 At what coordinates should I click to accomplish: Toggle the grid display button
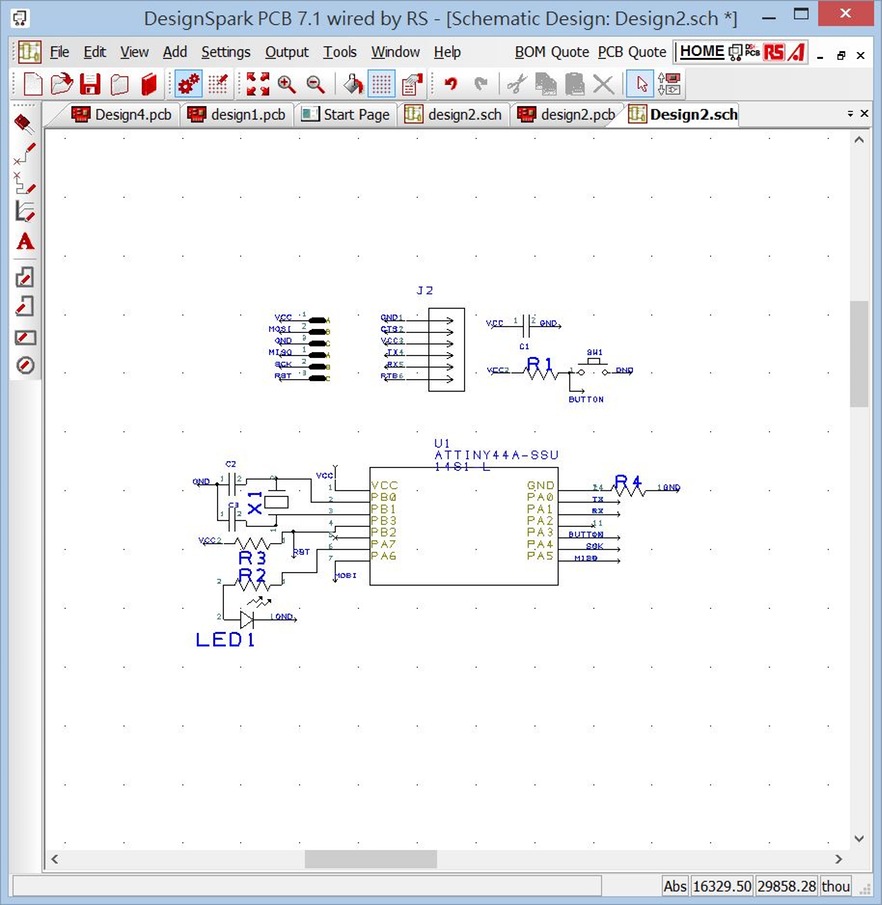(382, 84)
